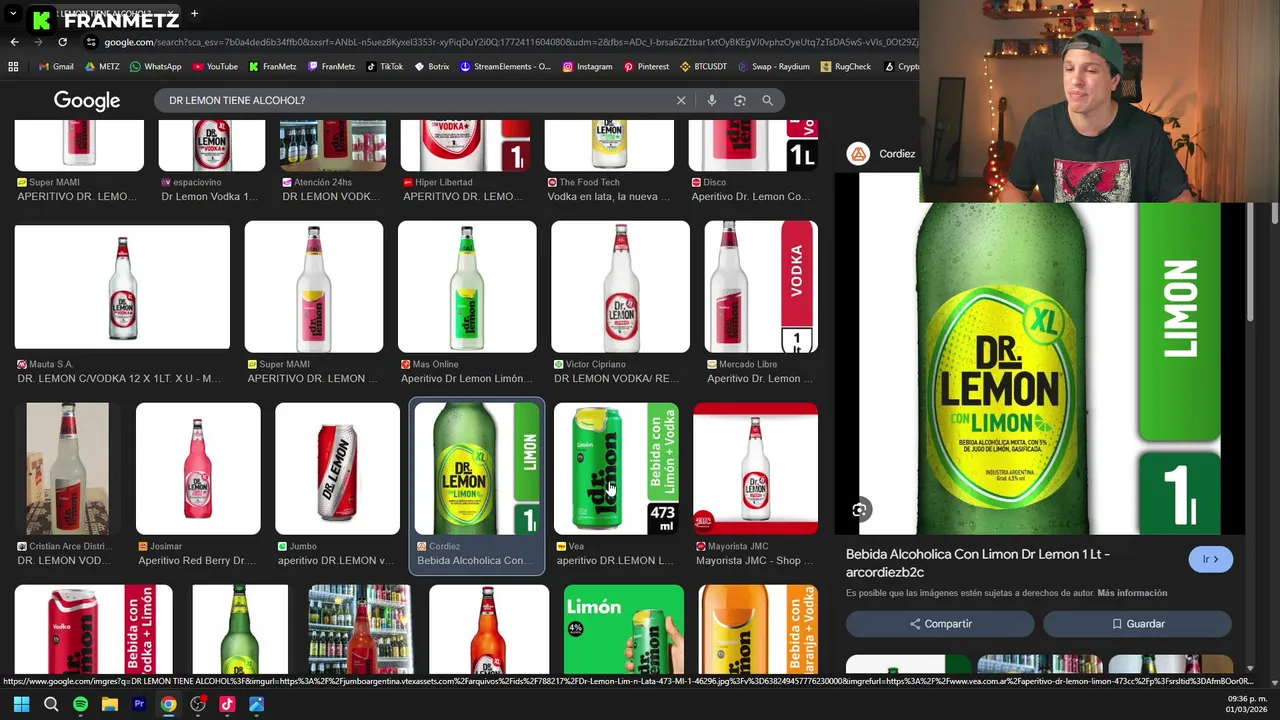This screenshot has width=1280, height=720.
Task: Click the 'Bebida Alcoholica Con...' caption
Action: tap(475, 561)
